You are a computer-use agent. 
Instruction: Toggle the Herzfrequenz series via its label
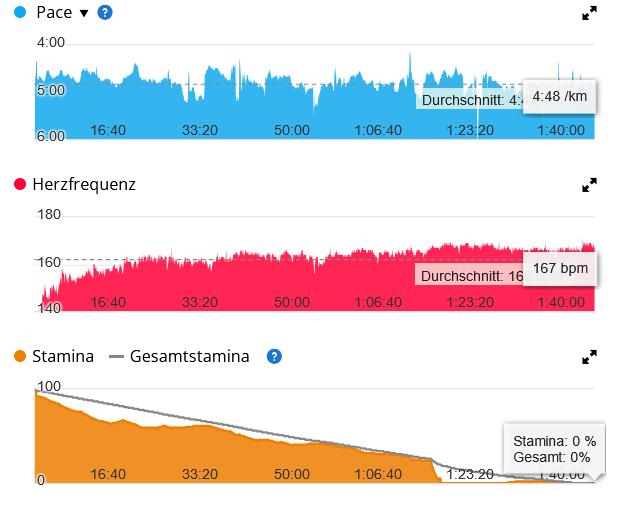(x=84, y=185)
